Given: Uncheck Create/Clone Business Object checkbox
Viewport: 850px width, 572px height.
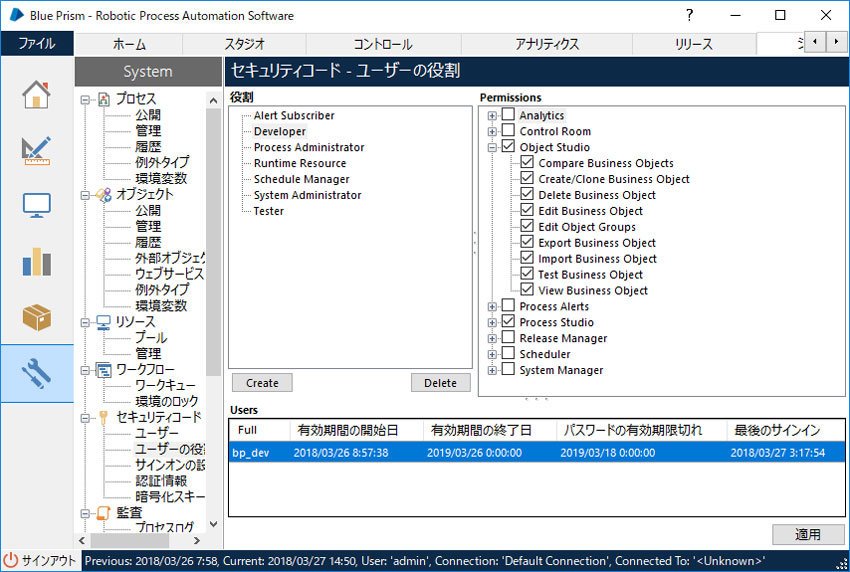Looking at the screenshot, I should (x=527, y=178).
